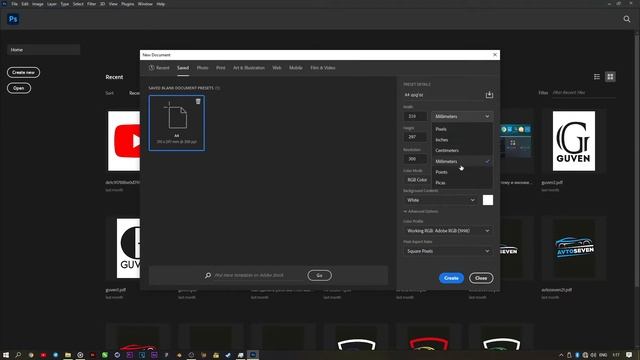Image resolution: width=640 pixels, height=360 pixels.
Task: Click the Go button for Adobe Stock
Action: coord(320,276)
